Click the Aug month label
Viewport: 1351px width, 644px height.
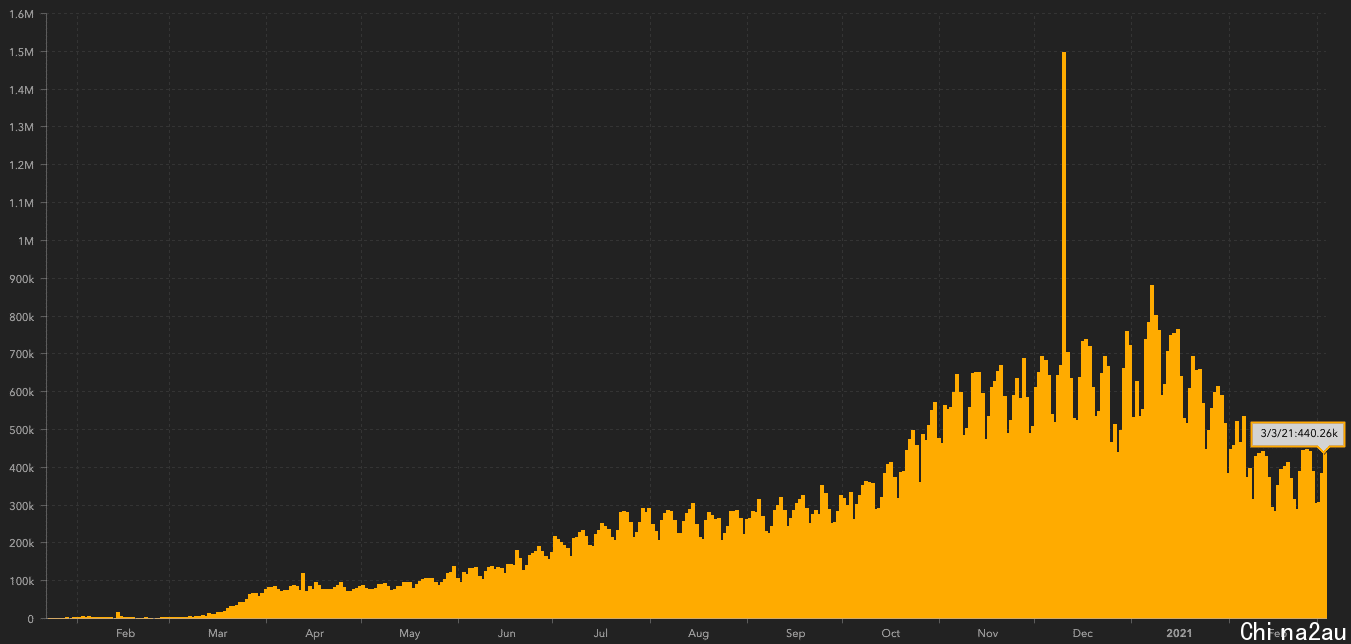[x=699, y=633]
